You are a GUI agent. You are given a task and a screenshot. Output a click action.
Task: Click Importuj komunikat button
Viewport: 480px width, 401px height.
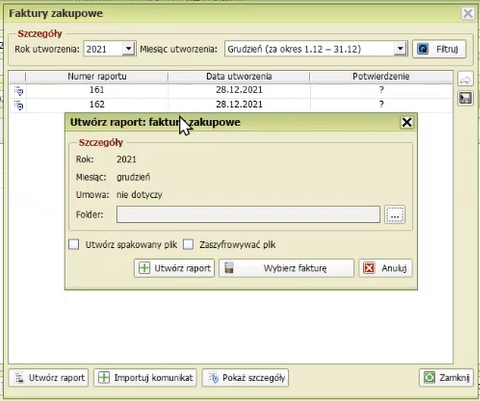(x=145, y=378)
